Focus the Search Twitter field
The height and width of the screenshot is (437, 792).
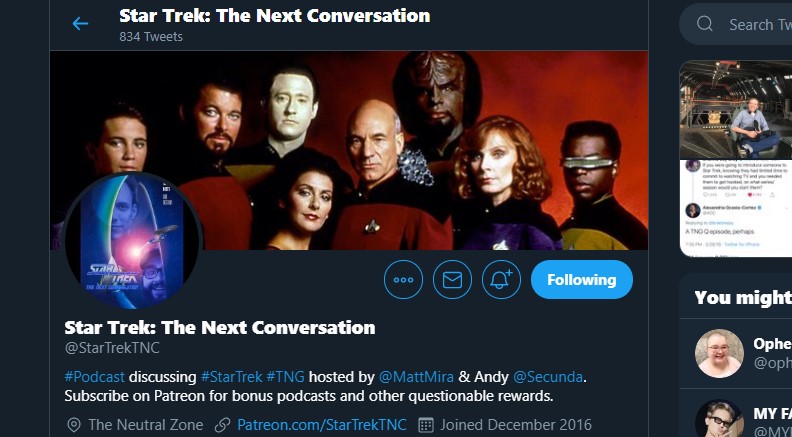[x=736, y=24]
